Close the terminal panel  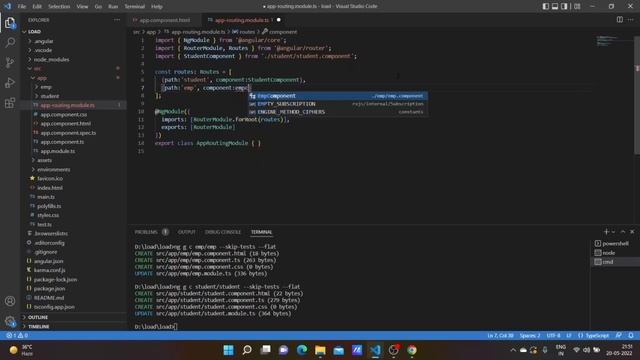(x=632, y=232)
